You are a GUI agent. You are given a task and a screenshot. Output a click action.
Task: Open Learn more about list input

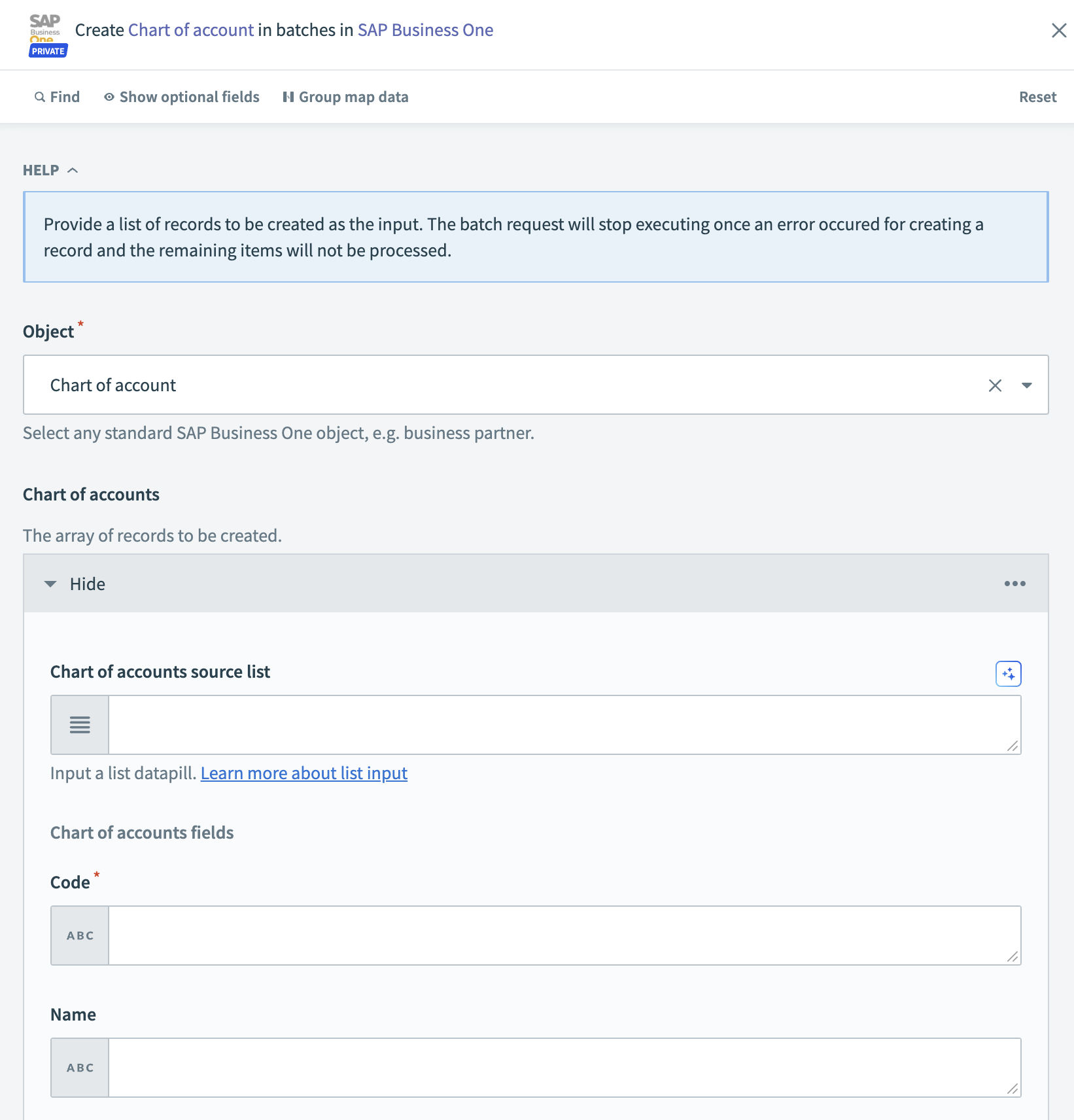click(x=304, y=773)
